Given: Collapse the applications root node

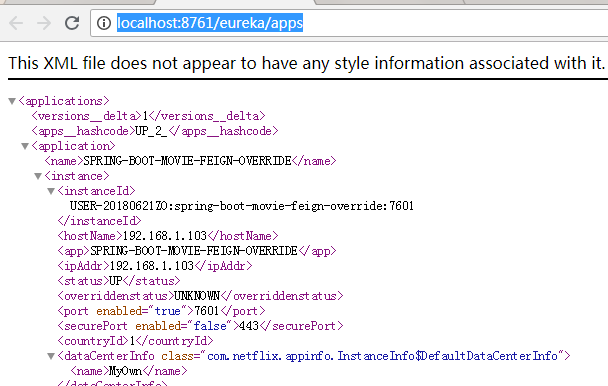Looking at the screenshot, I should pos(12,101).
